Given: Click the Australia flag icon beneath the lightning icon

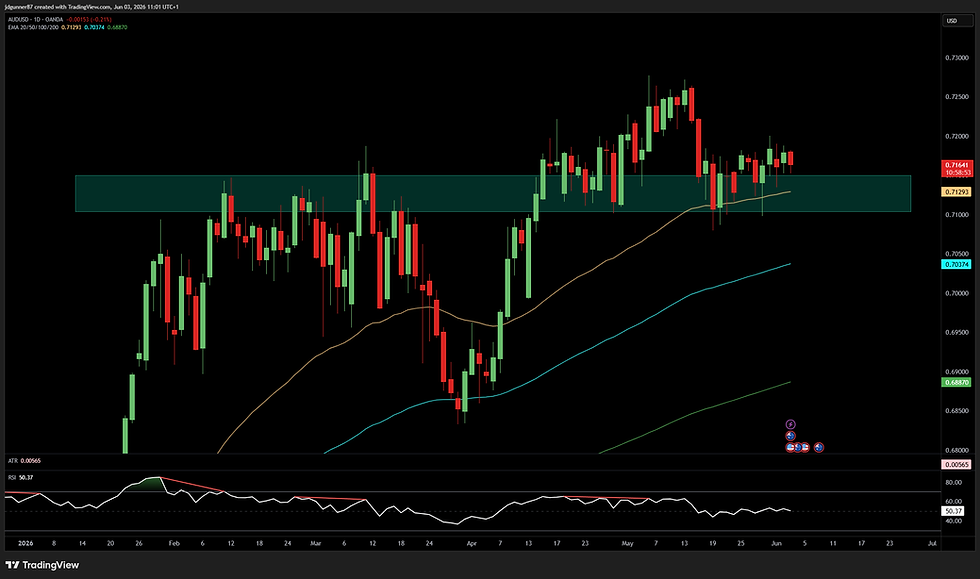Looking at the screenshot, I should point(790,436).
